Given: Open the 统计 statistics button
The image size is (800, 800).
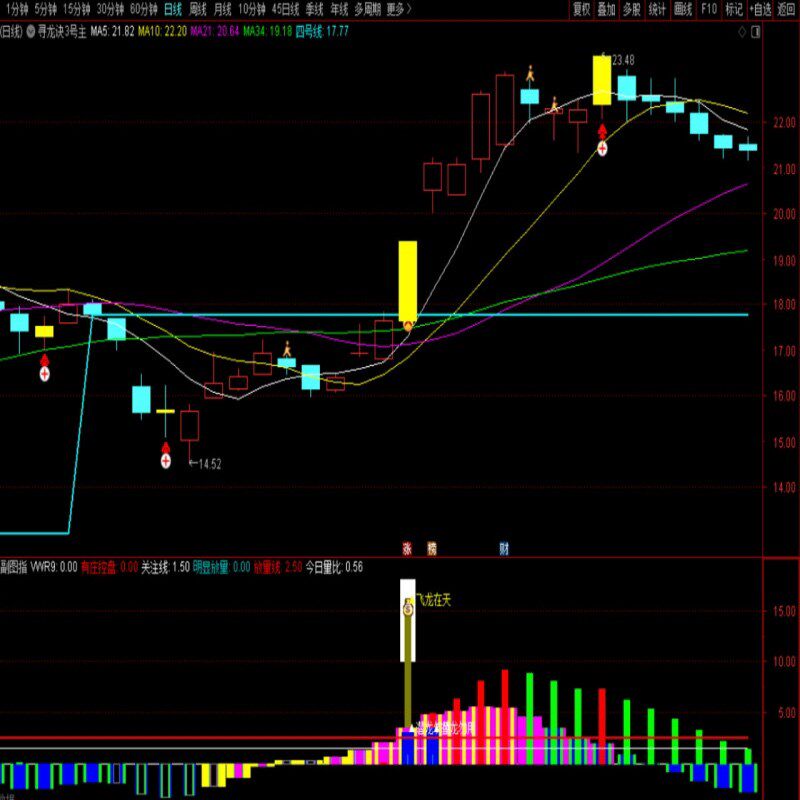Looking at the screenshot, I should coord(657,9).
